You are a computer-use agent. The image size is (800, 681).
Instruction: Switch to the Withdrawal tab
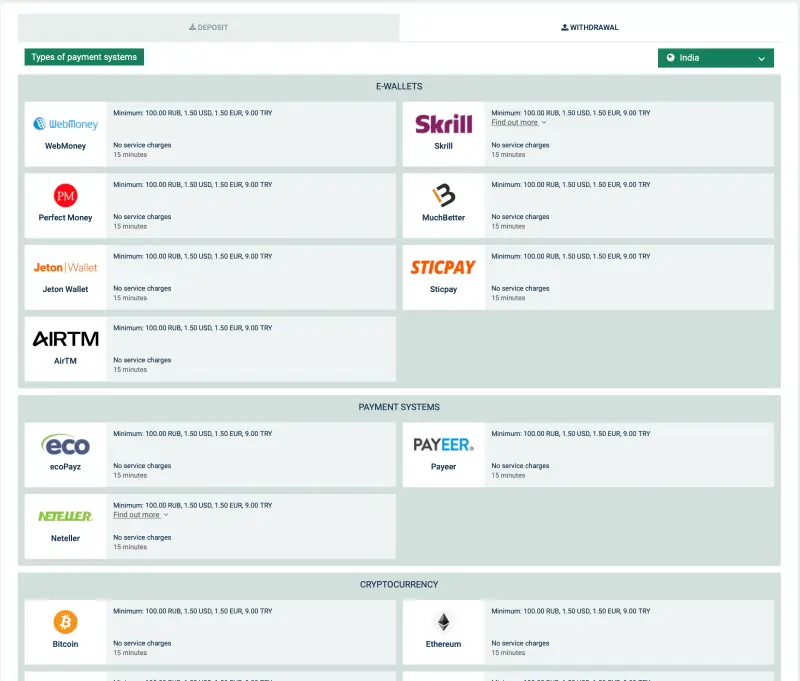[x=590, y=27]
